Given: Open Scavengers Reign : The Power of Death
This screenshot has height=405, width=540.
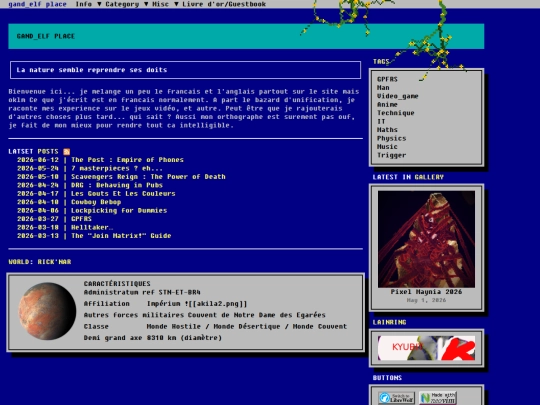Looking at the screenshot, I should click(148, 177).
